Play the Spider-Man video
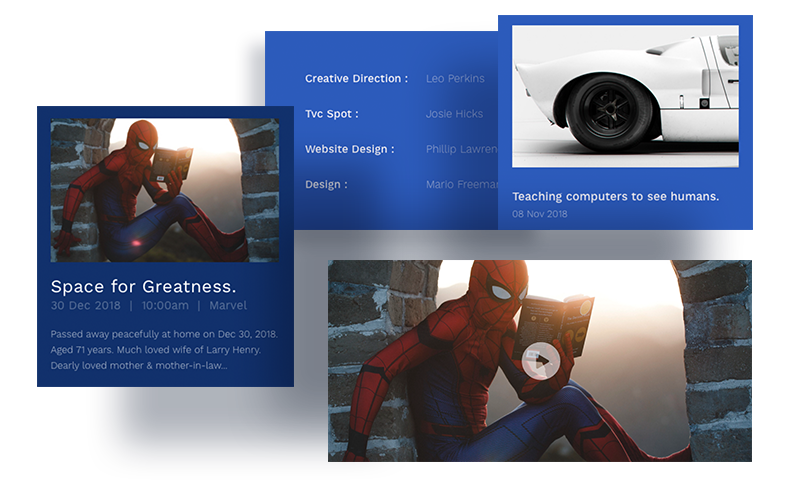798x498 pixels. click(539, 361)
